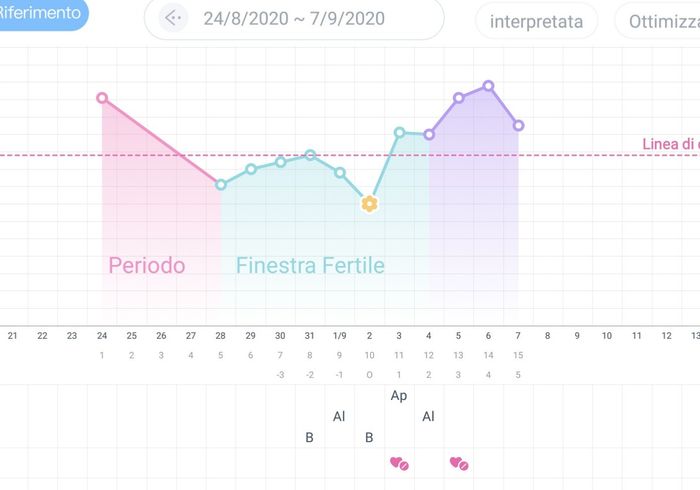700x490 pixels.
Task: Click the heart icon under day 3
Action: click(x=399, y=463)
